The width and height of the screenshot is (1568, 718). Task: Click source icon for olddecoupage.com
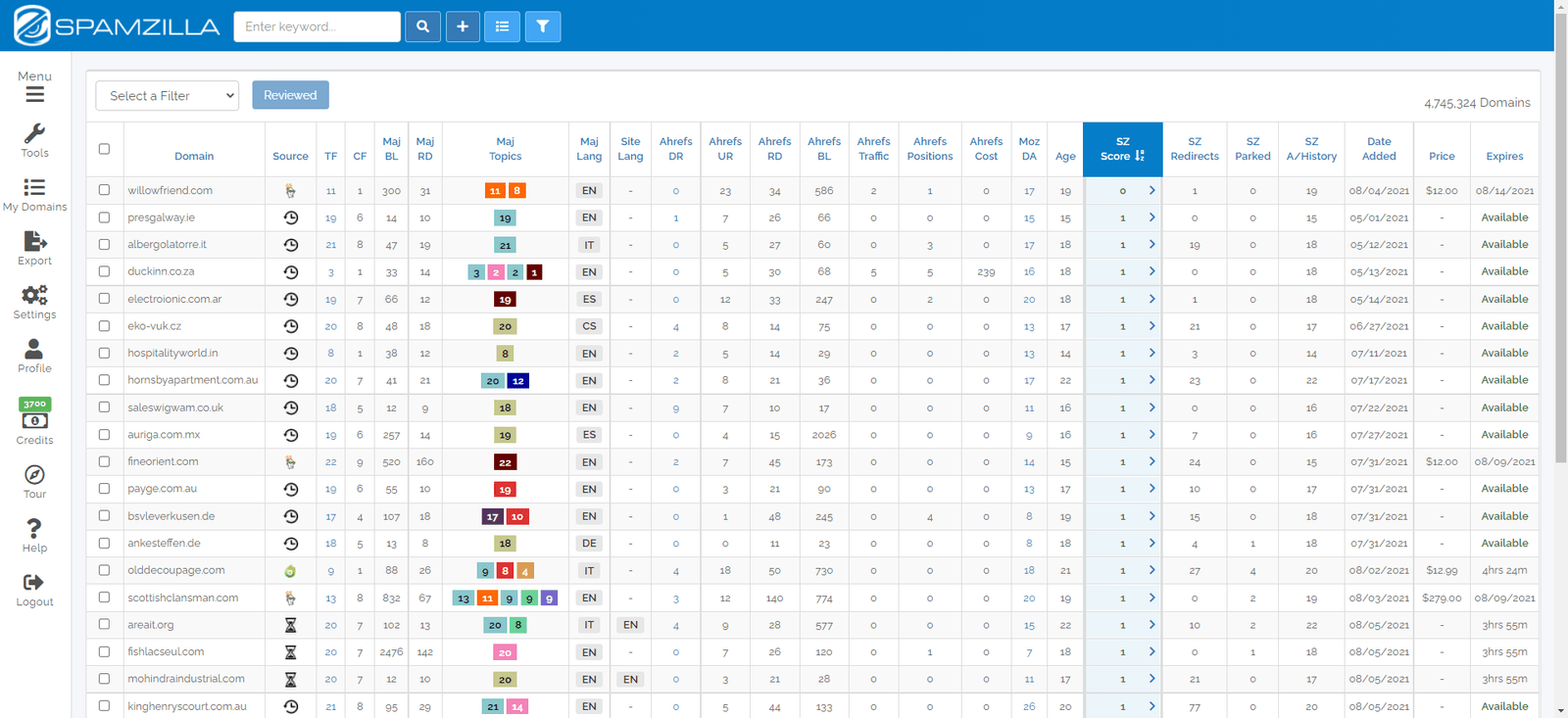tap(290, 570)
